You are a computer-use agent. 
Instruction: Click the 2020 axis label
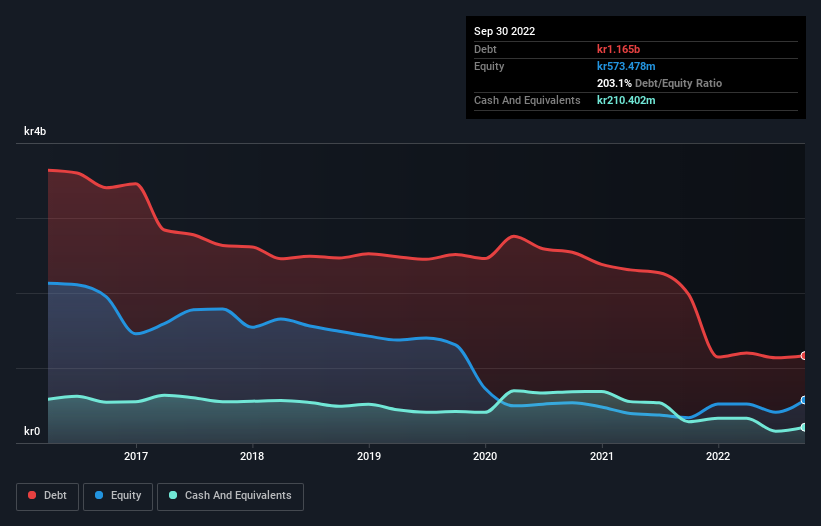pos(485,456)
